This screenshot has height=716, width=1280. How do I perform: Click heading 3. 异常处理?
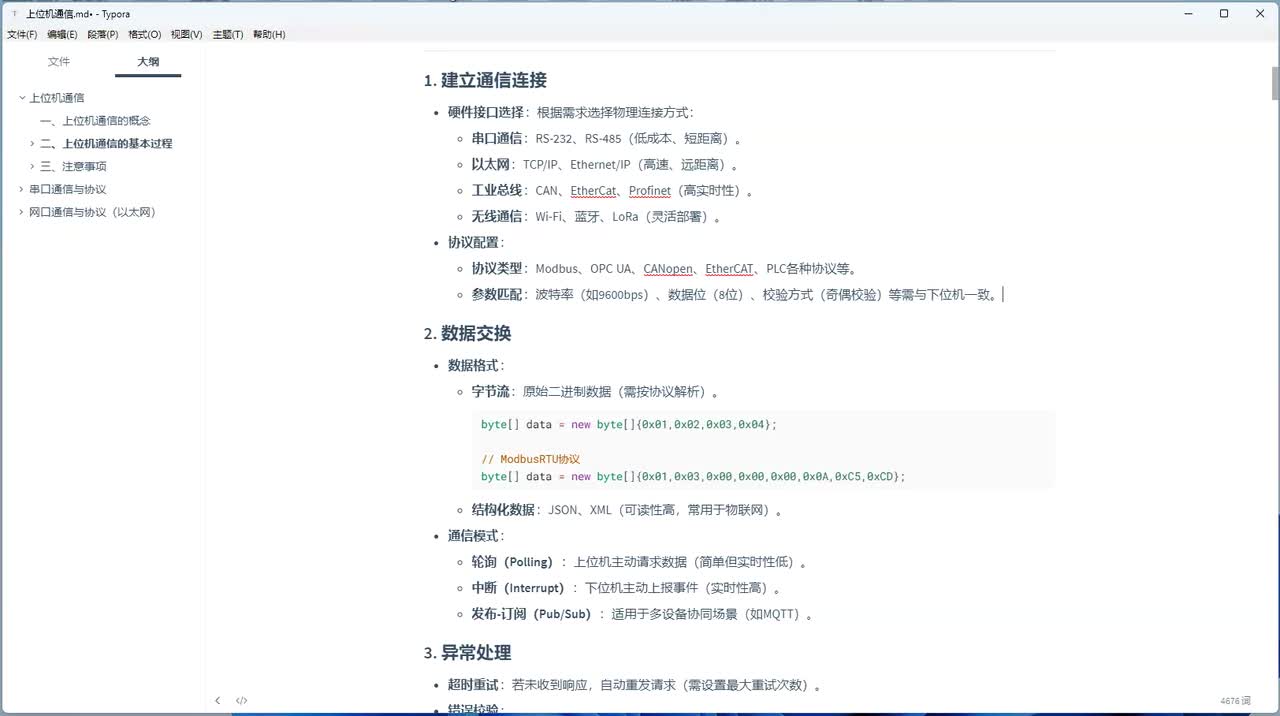pos(467,653)
